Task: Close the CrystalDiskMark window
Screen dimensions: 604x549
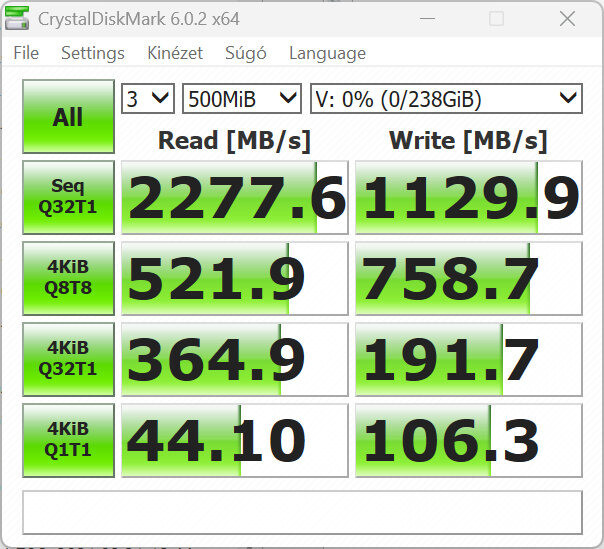Action: 567,18
